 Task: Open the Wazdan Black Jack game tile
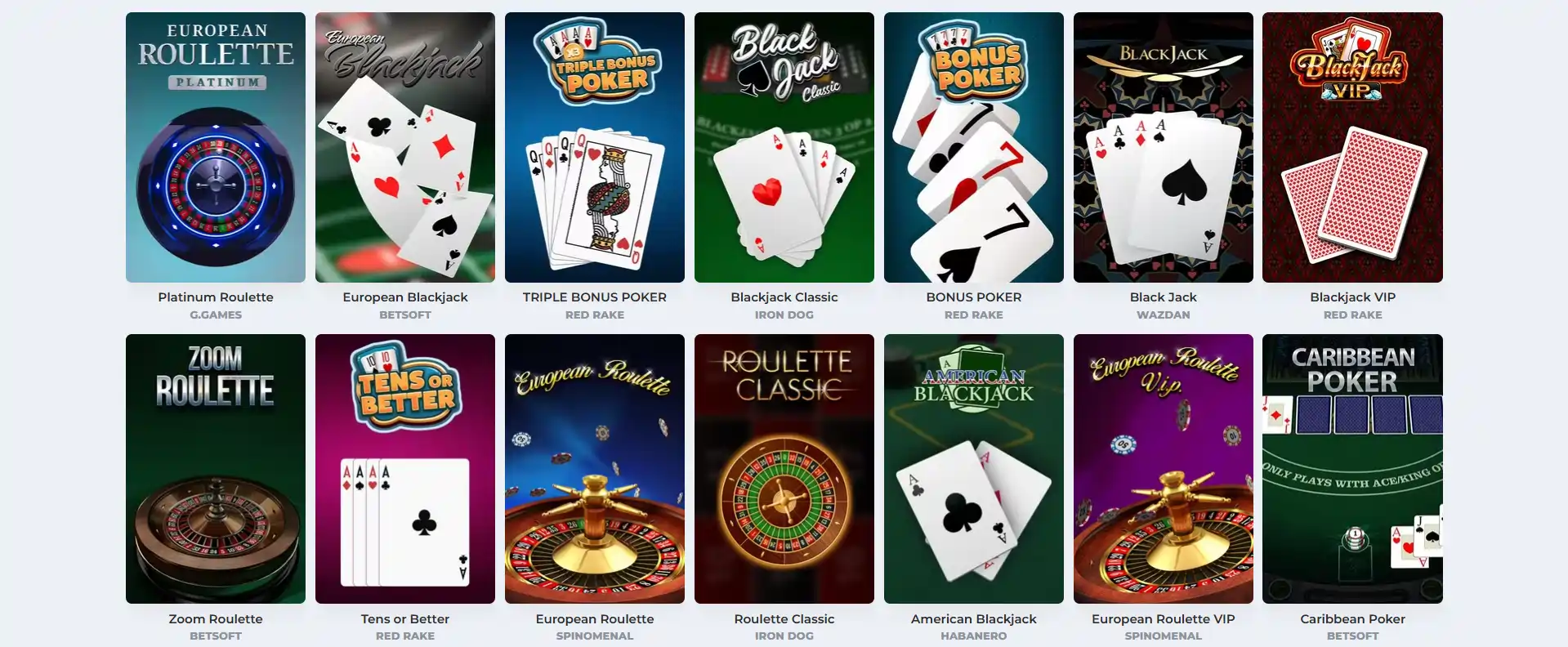tap(1164, 147)
